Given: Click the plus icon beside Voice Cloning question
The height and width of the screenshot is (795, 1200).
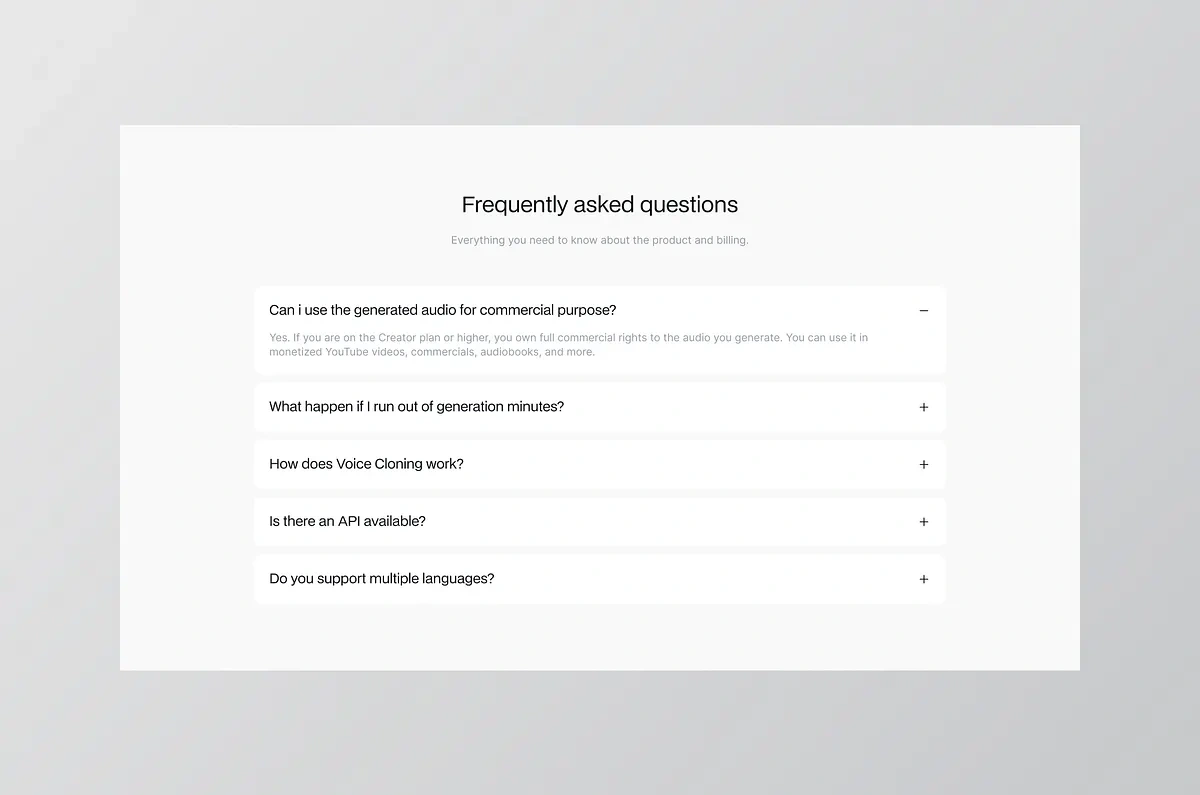Looking at the screenshot, I should (923, 464).
